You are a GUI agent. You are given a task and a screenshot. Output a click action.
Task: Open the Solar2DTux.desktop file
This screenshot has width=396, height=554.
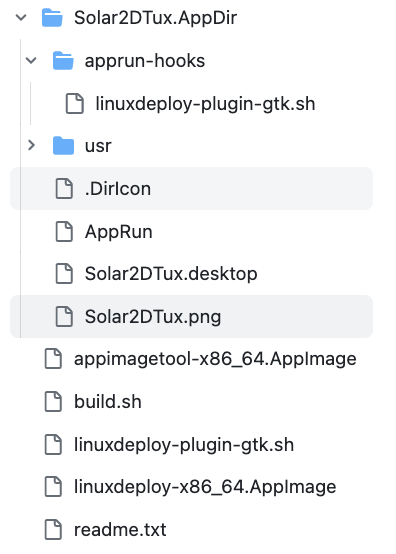click(x=171, y=274)
